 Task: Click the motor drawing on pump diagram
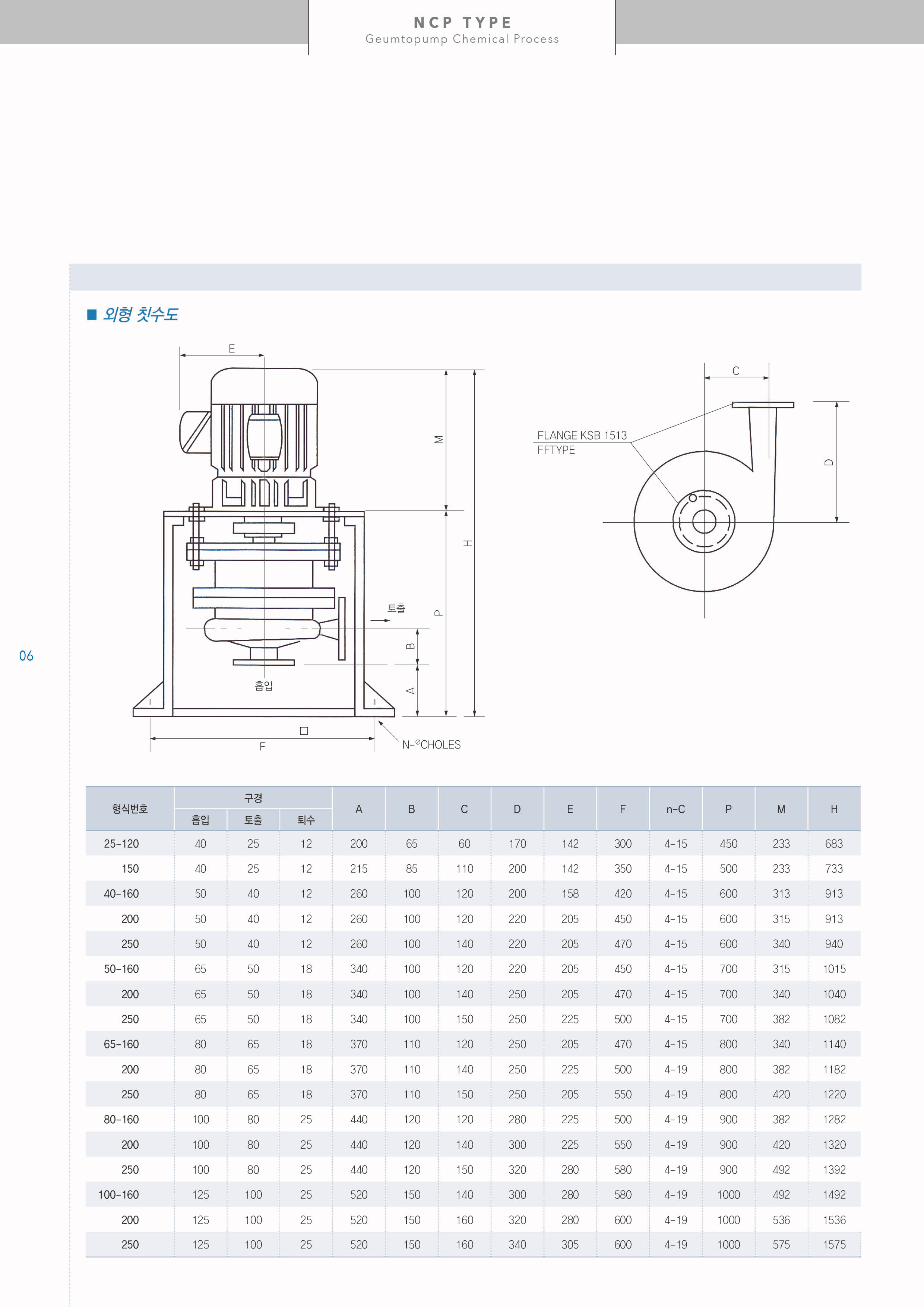263,421
